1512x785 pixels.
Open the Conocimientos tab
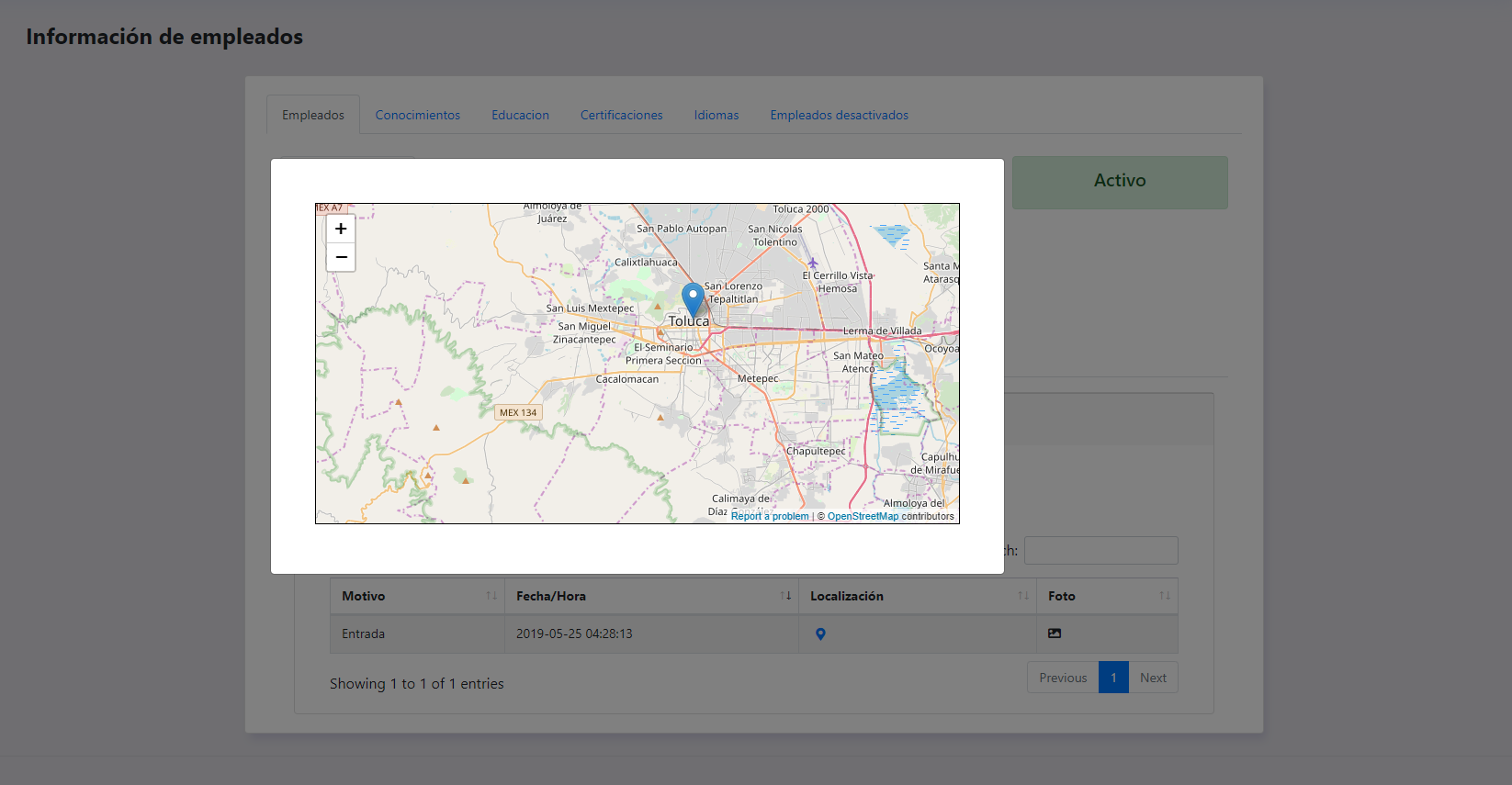point(418,115)
